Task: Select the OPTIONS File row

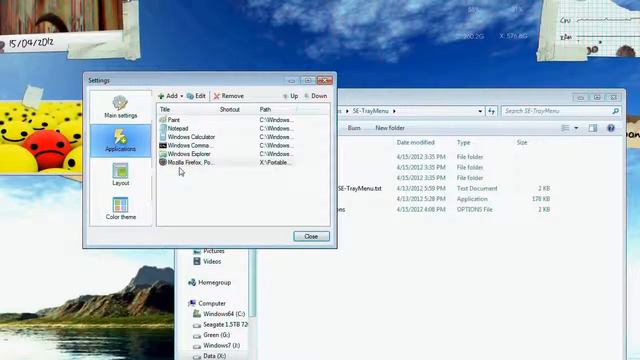Action: [444, 210]
